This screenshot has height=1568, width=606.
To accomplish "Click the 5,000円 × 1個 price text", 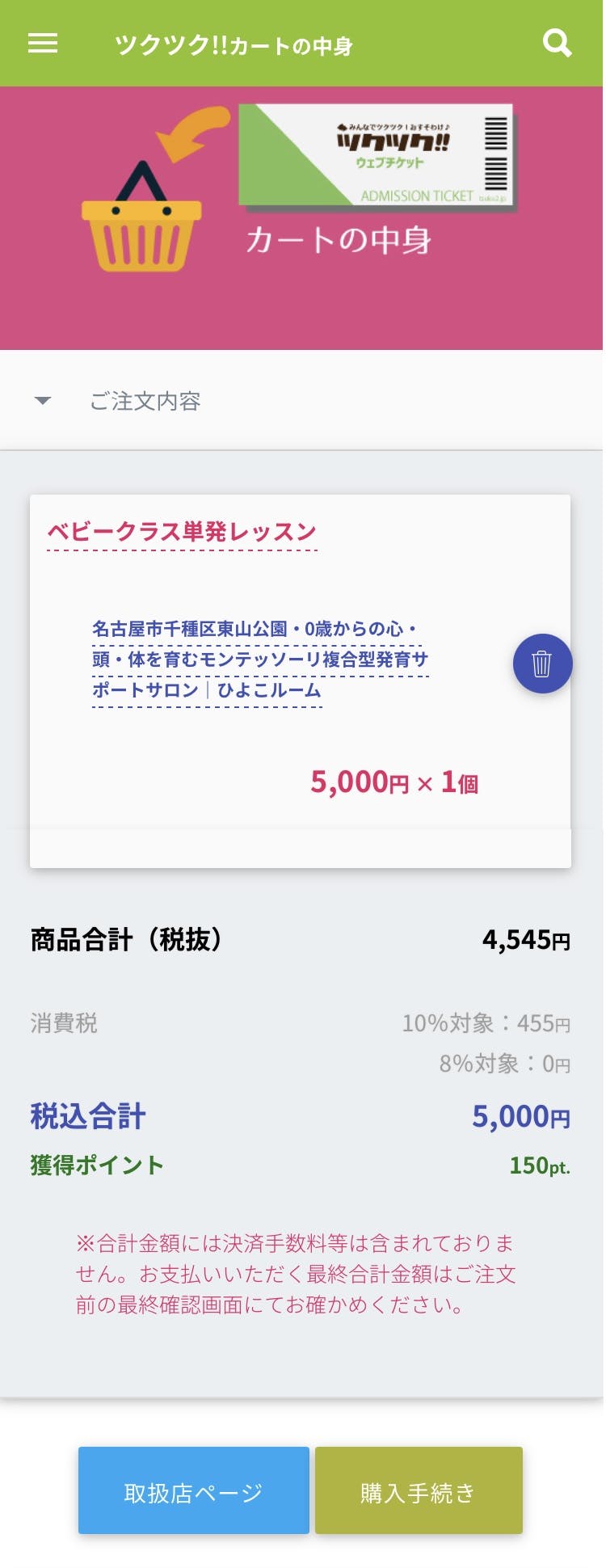I will tap(394, 782).
